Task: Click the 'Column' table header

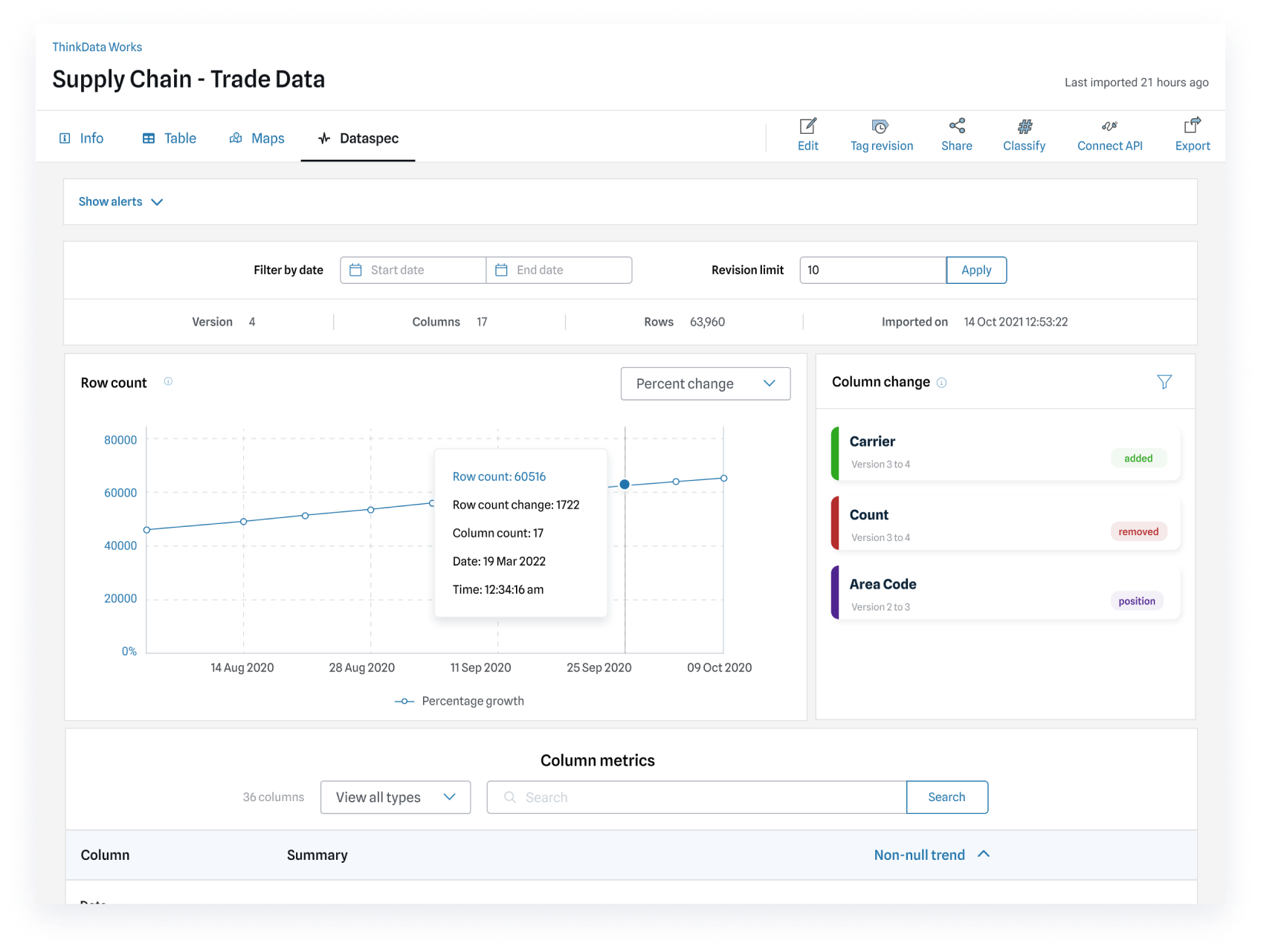Action: click(x=105, y=855)
